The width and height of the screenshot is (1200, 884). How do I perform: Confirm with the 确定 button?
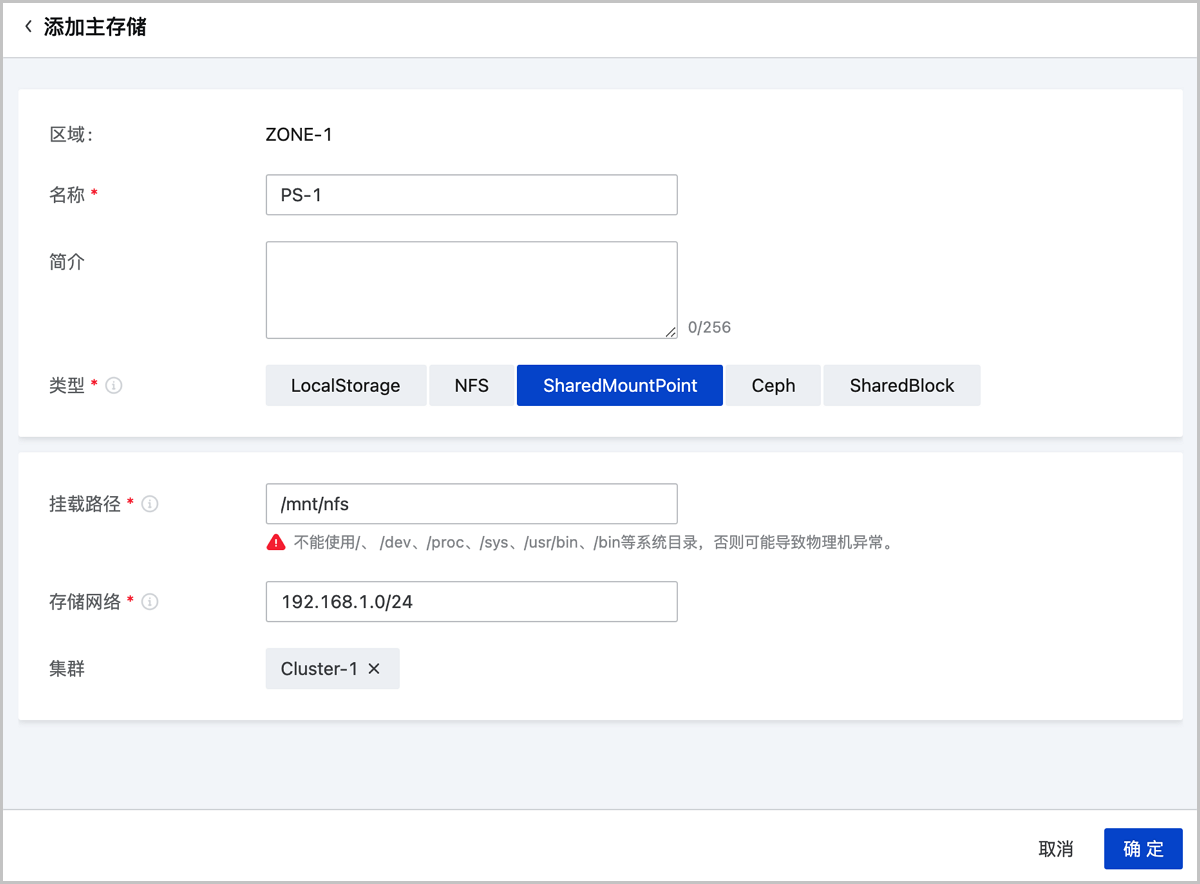pos(1143,849)
